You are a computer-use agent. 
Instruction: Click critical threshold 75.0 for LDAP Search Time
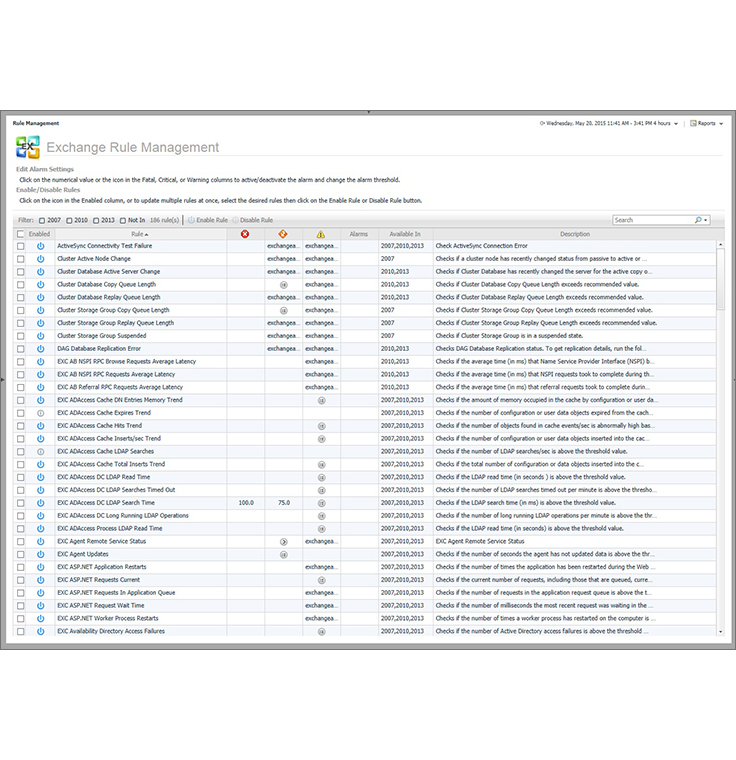click(x=284, y=503)
